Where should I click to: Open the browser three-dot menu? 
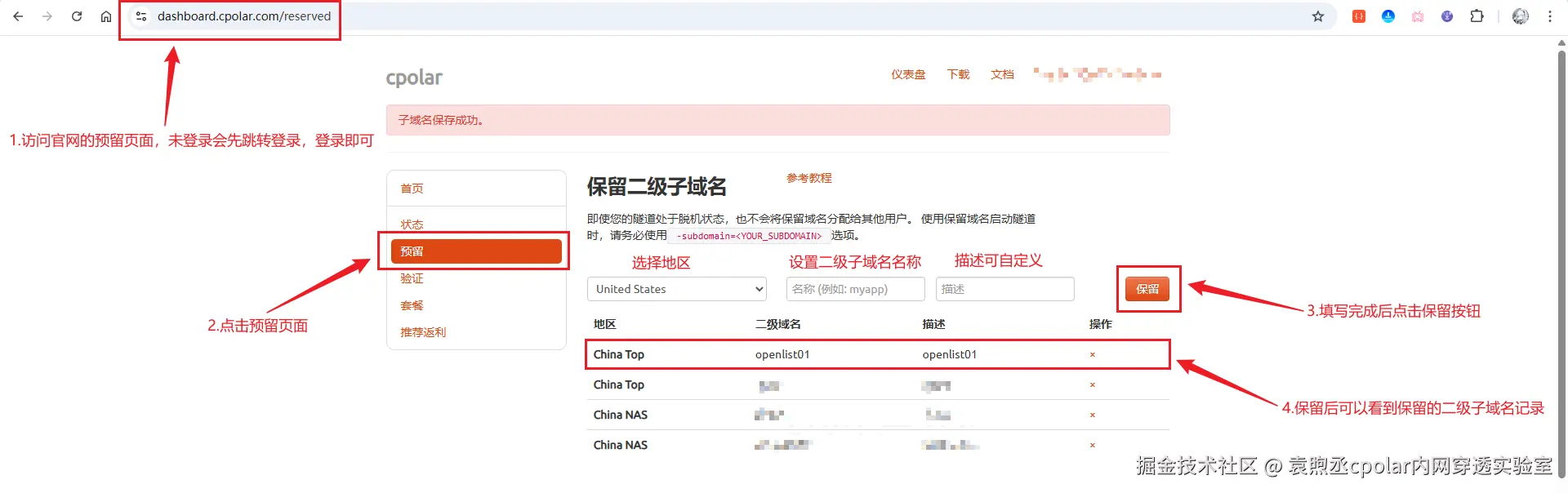[x=1550, y=16]
